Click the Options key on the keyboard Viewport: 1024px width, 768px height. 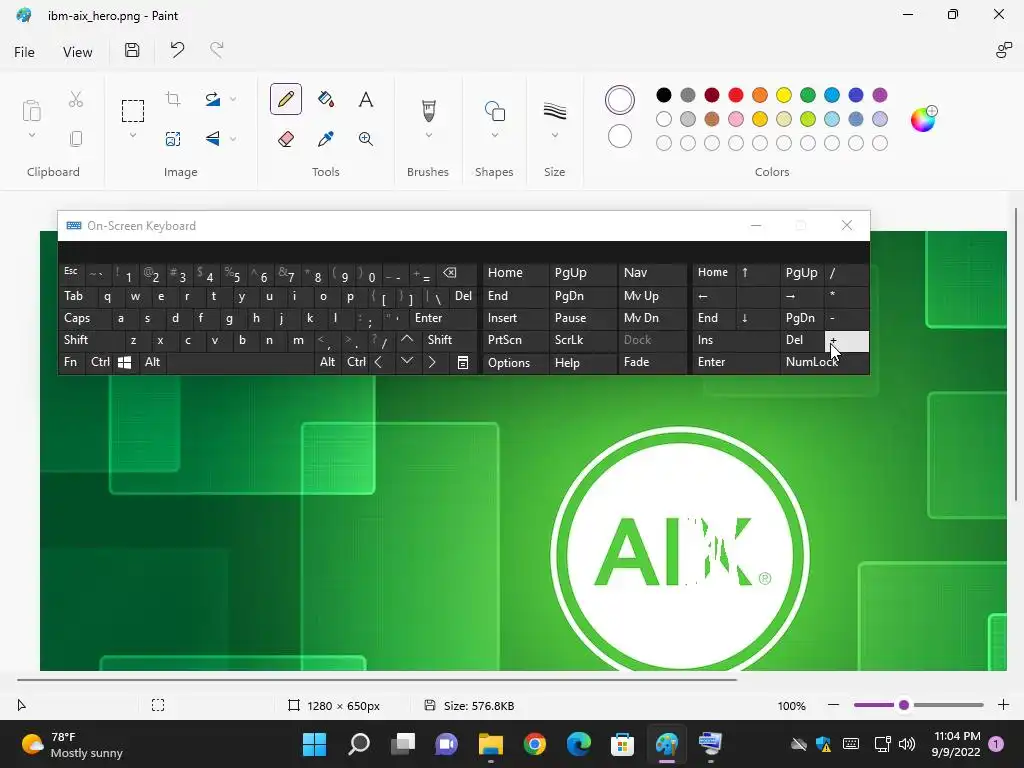[x=516, y=362]
